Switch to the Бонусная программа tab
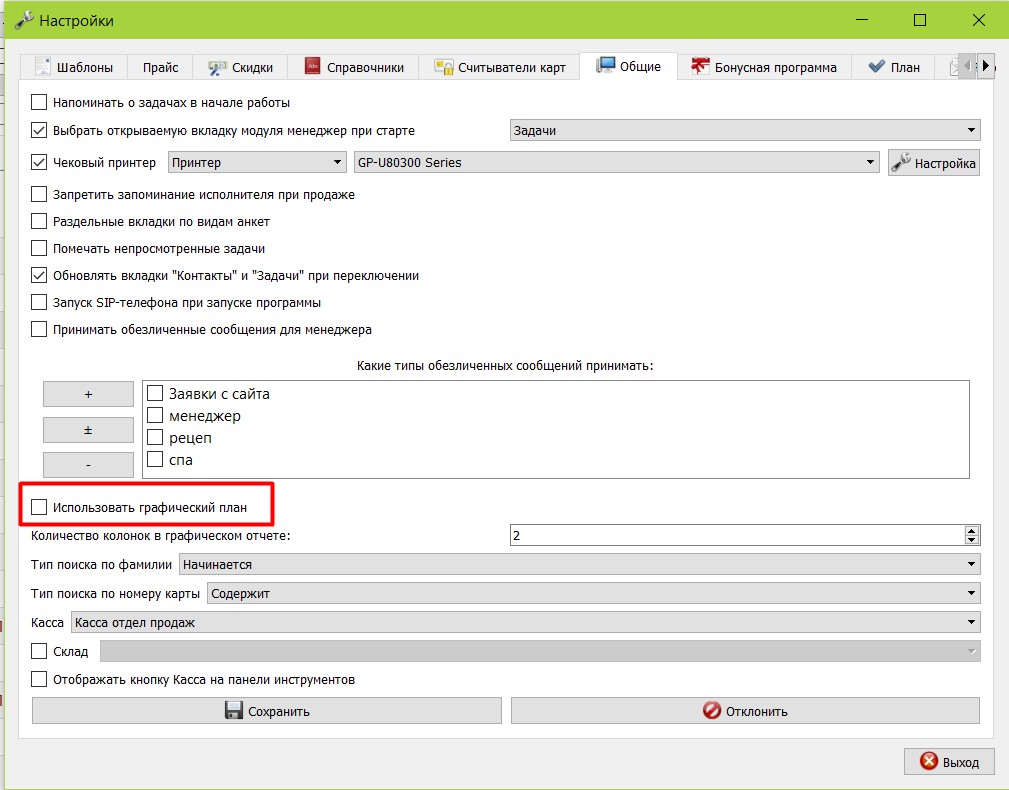This screenshot has width=1009, height=790. click(x=764, y=67)
